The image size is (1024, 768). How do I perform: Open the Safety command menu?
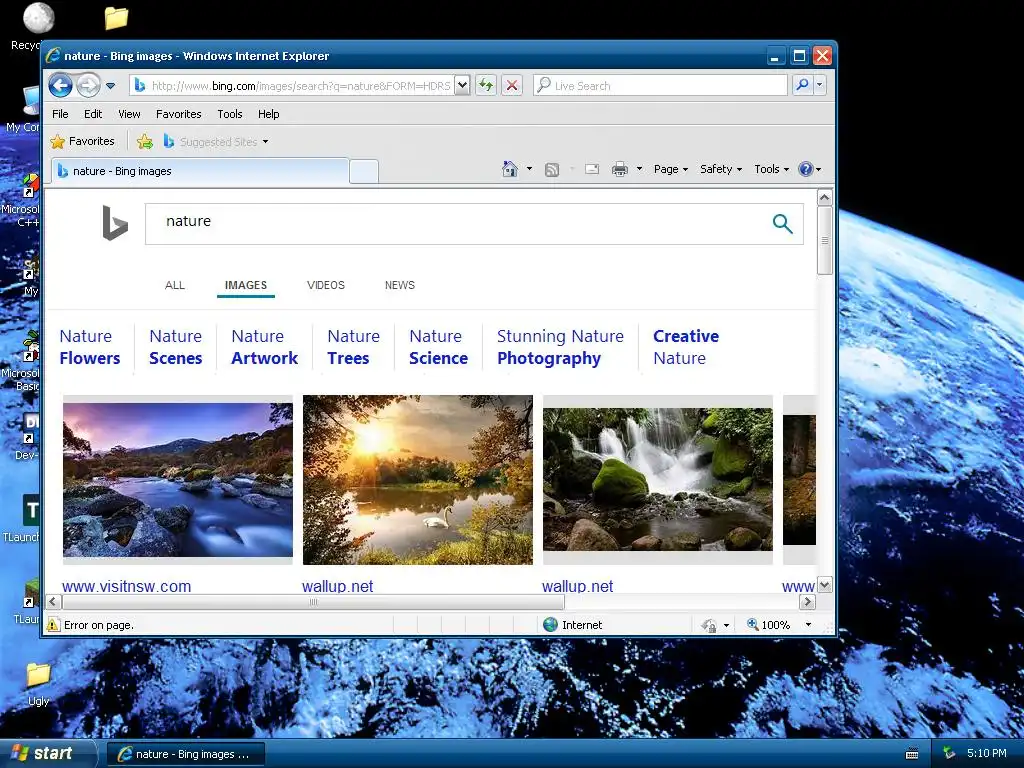(721, 169)
